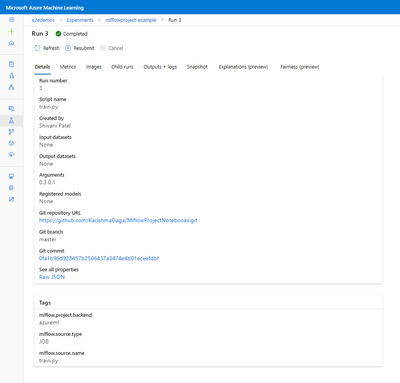Open the Git commit hash link
Image resolution: width=400 pixels, height=383 pixels.
click(x=99, y=258)
